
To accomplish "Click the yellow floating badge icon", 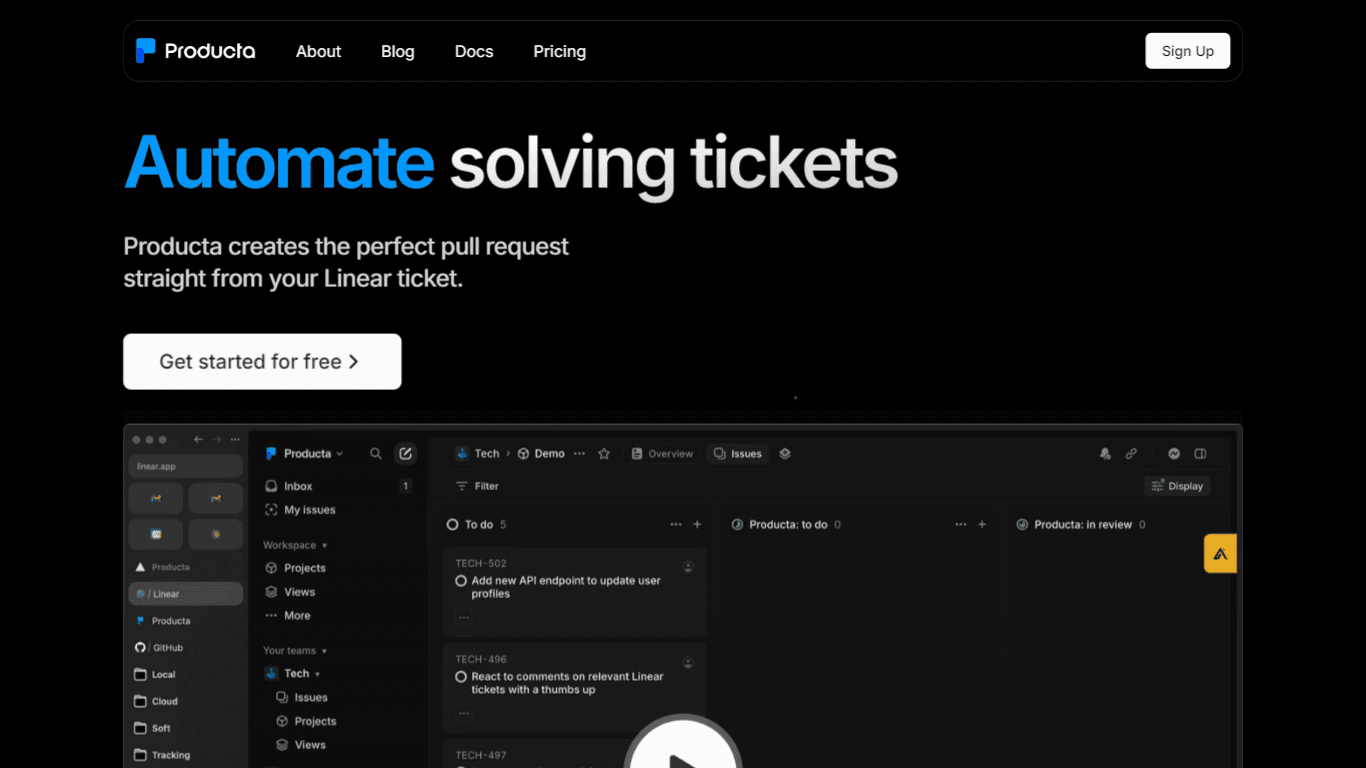I will [1220, 554].
